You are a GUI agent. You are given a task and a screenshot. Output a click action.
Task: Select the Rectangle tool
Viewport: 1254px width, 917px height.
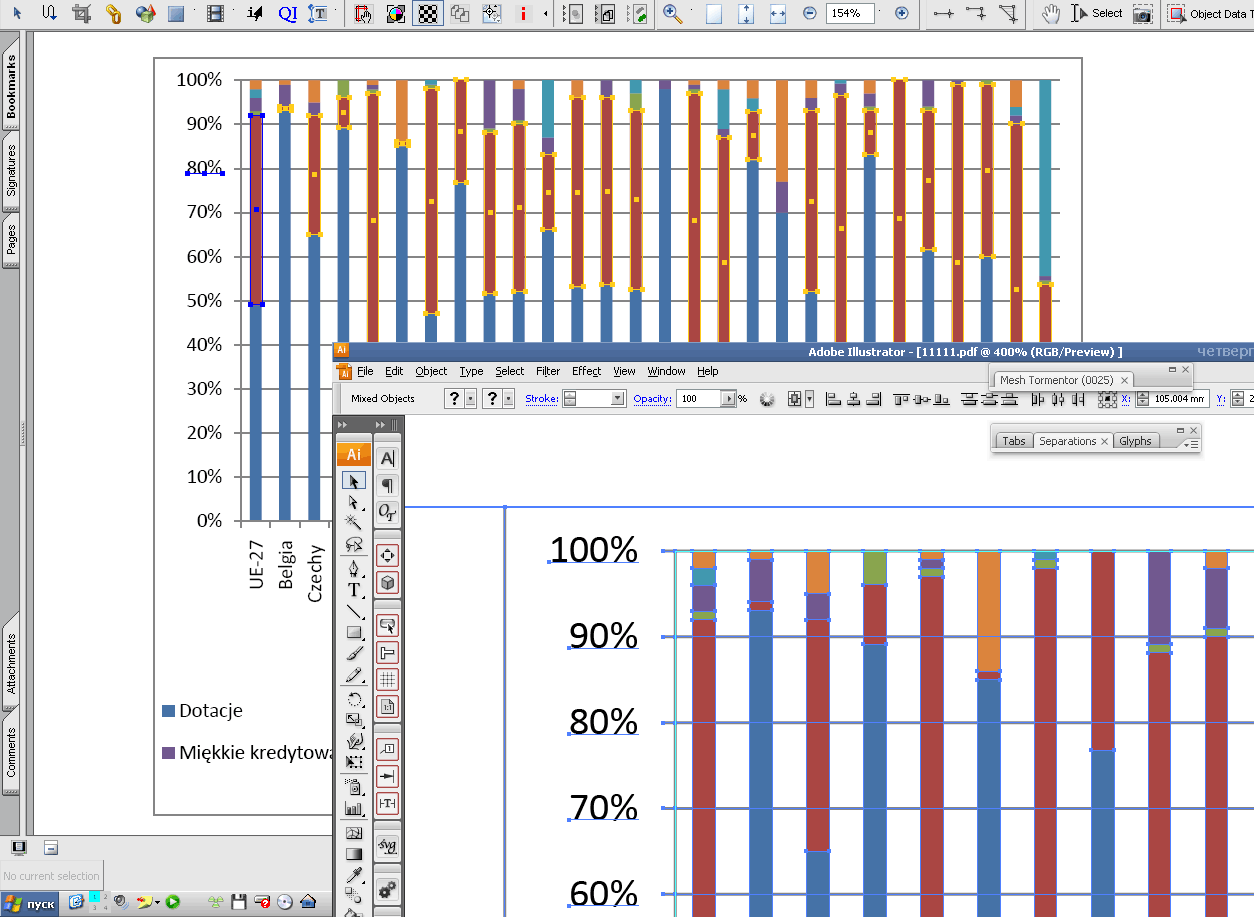[353, 632]
